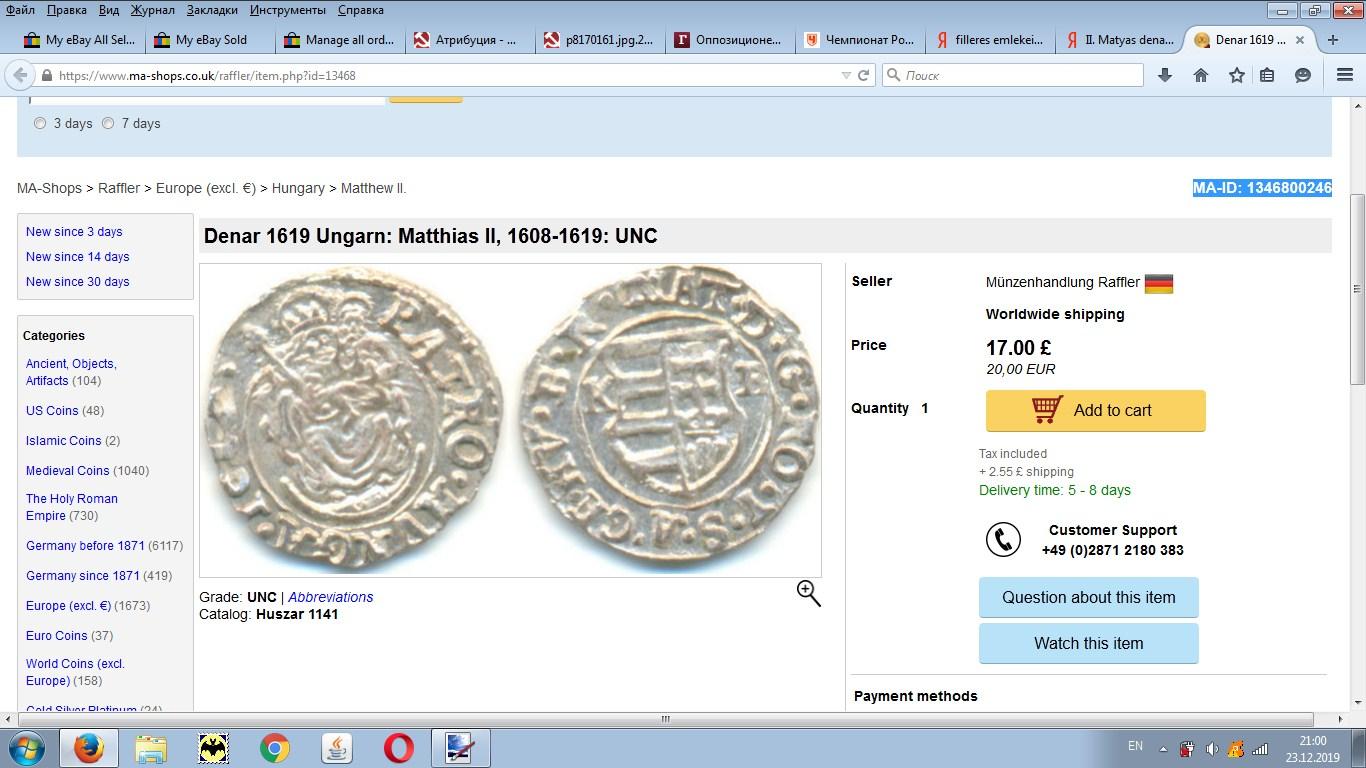Click Hungary in the breadcrumb
The height and width of the screenshot is (768, 1366).
[298, 188]
